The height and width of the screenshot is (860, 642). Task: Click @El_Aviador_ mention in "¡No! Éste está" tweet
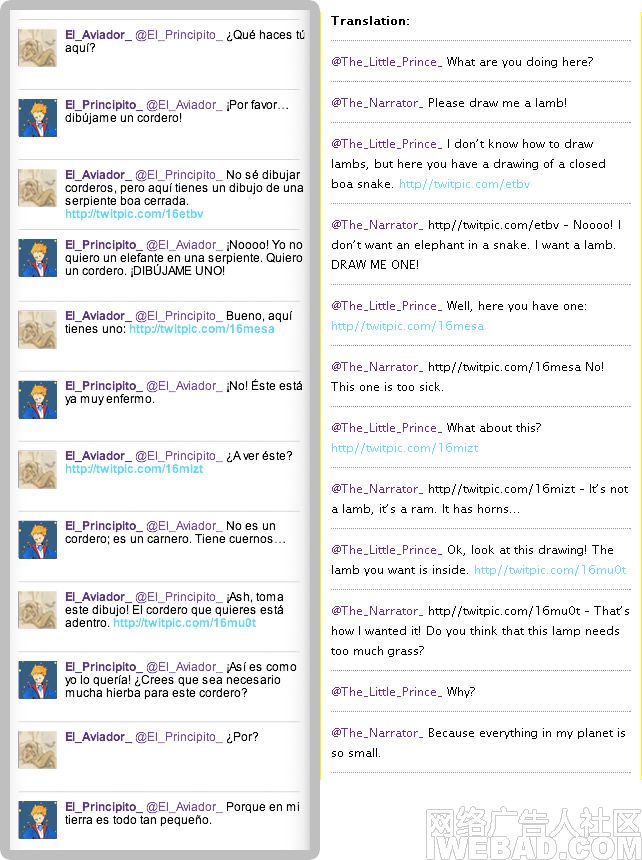click(184, 386)
